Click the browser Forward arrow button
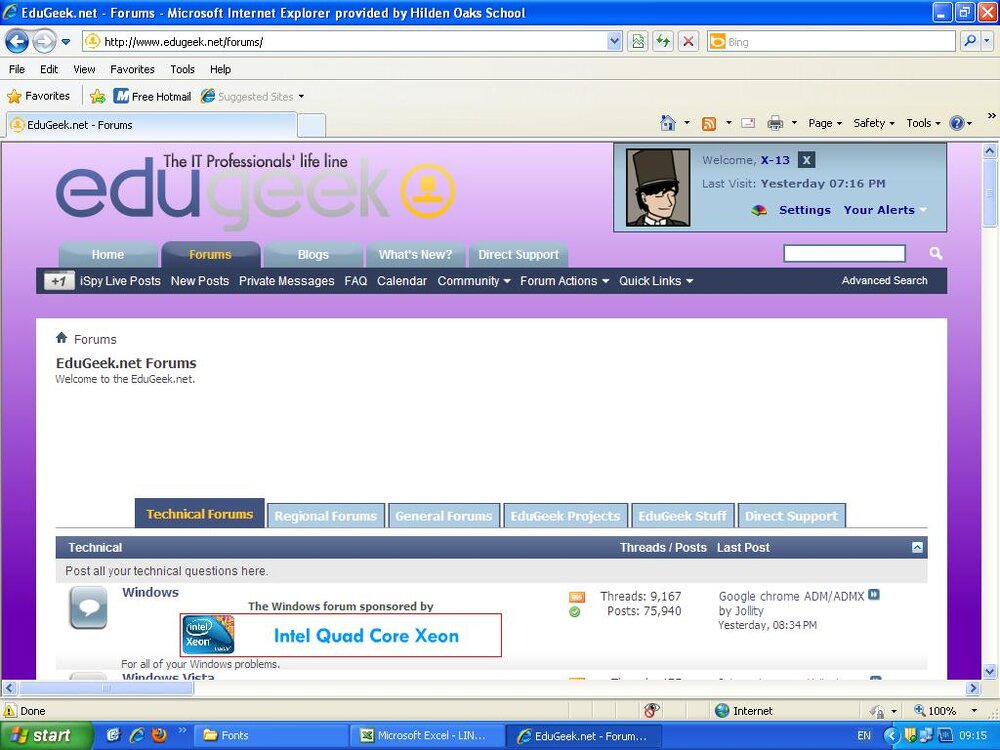The image size is (1000, 750). pyautogui.click(x=44, y=42)
